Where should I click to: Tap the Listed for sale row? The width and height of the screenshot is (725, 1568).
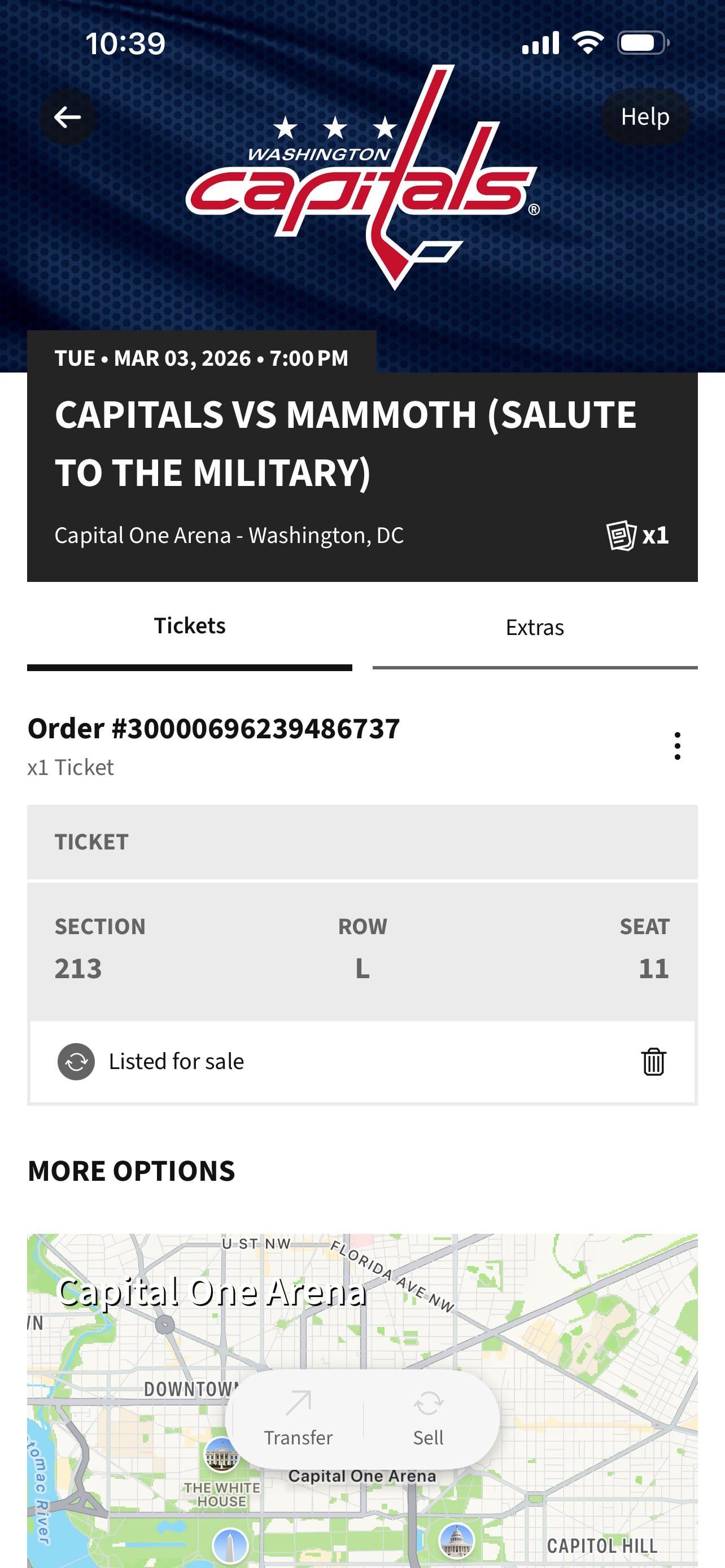(362, 1062)
